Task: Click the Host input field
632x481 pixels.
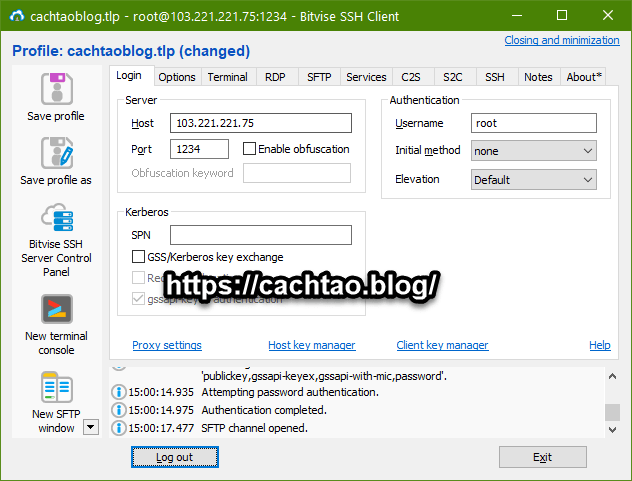Action: point(261,123)
